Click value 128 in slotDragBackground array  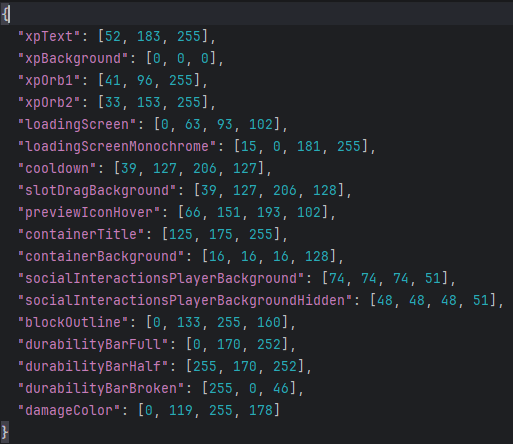(x=325, y=190)
